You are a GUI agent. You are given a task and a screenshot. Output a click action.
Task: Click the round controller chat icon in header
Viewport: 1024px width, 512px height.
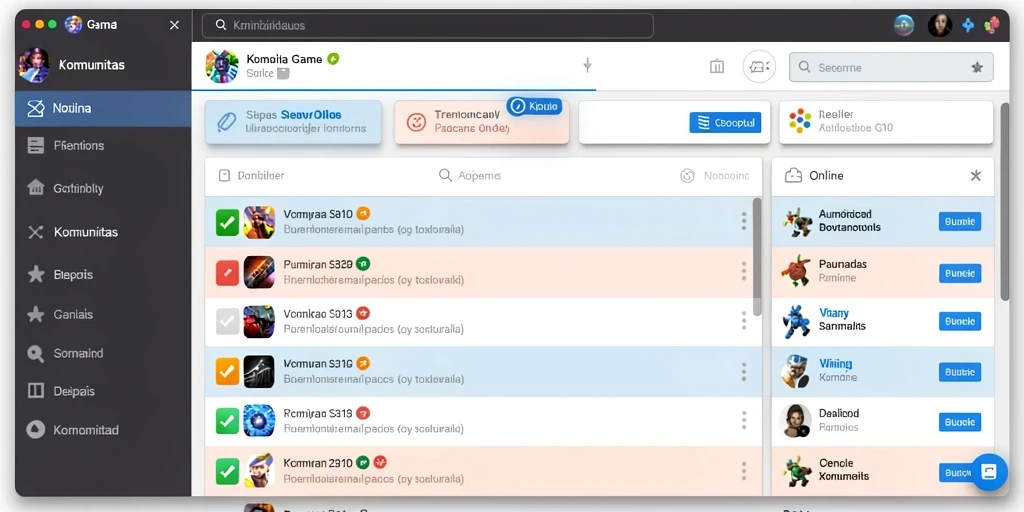pyautogui.click(x=759, y=67)
